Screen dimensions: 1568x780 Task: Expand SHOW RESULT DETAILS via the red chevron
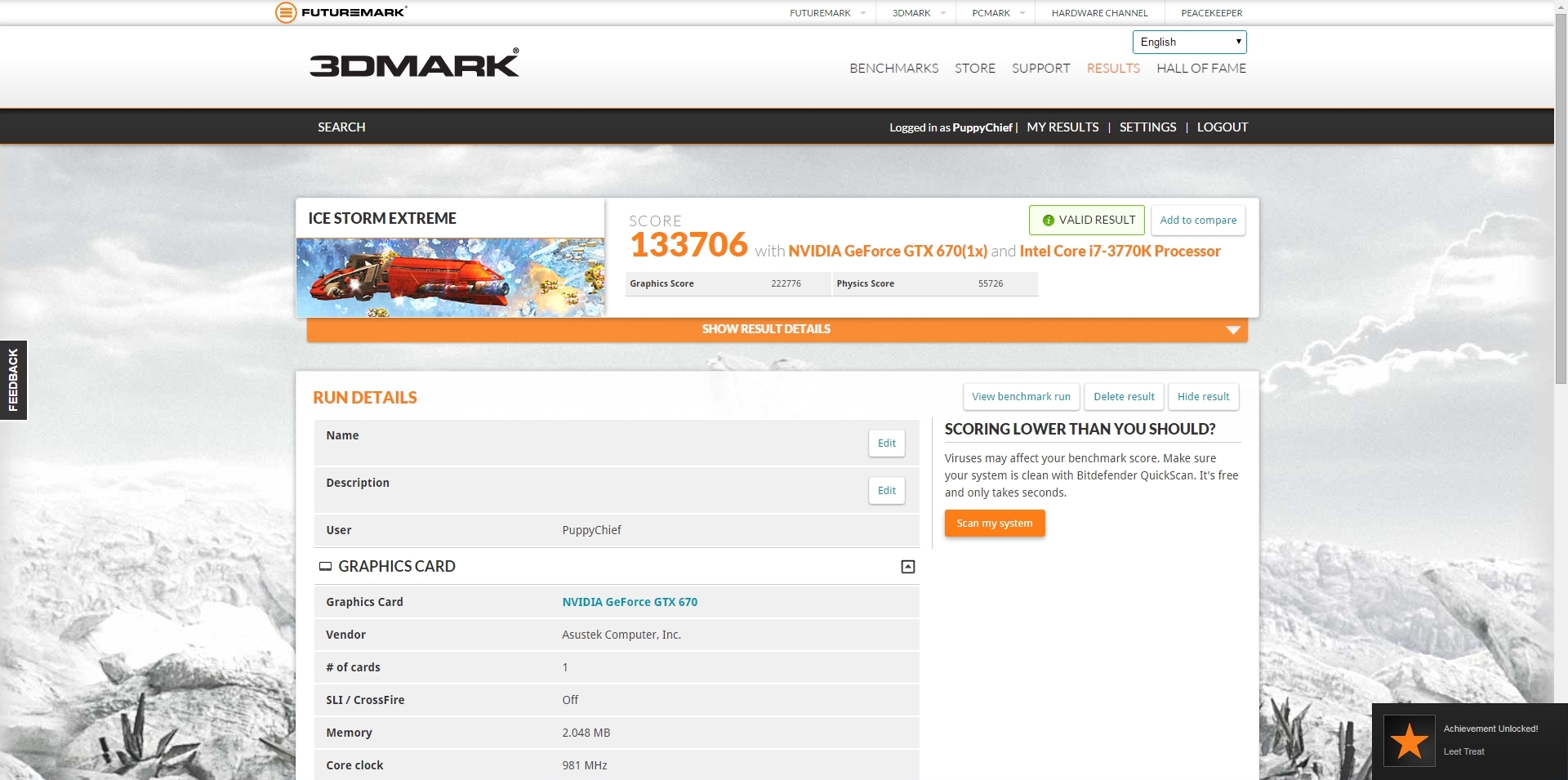point(1233,329)
